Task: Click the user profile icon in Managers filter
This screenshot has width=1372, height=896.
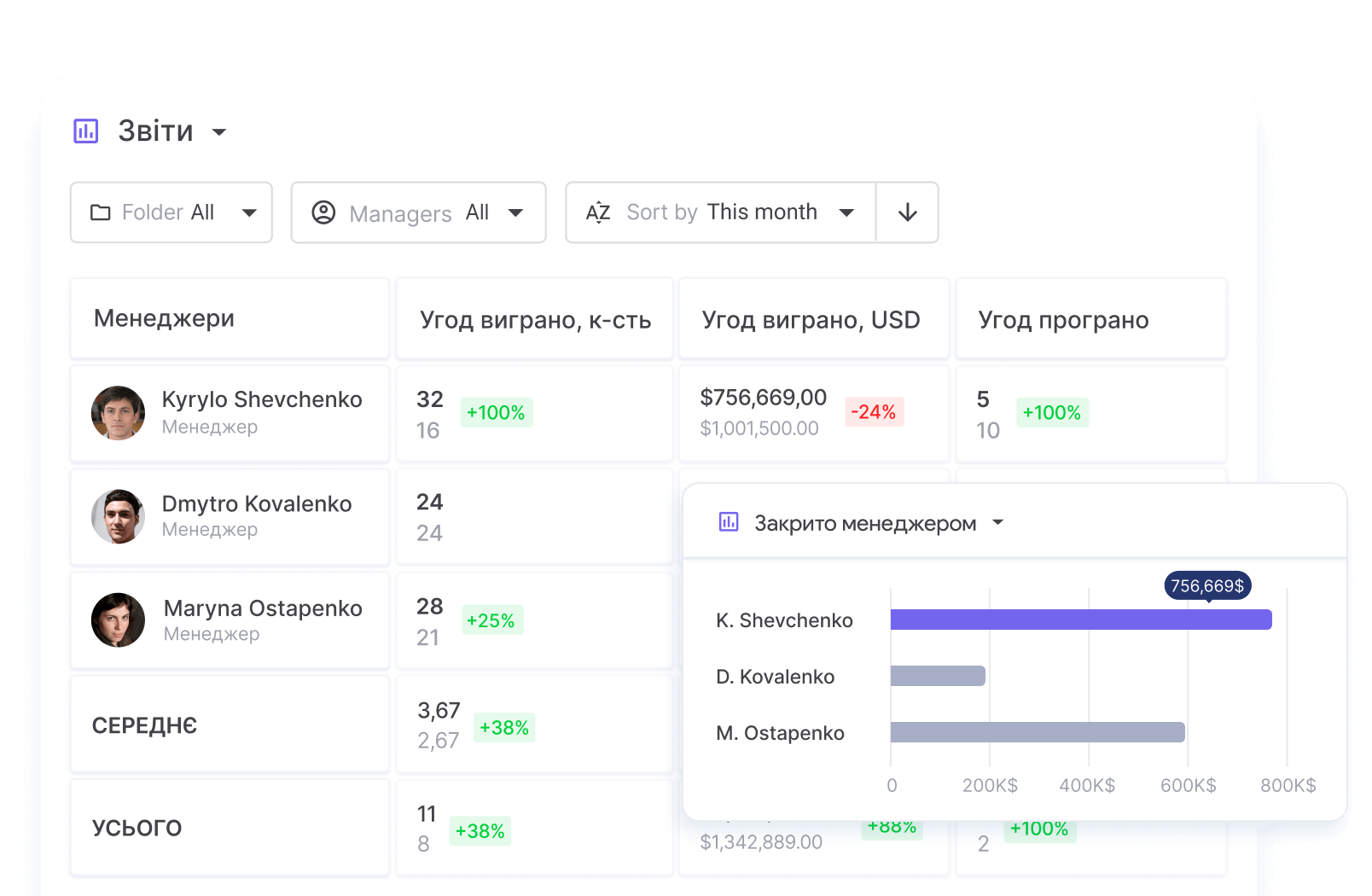Action: pyautogui.click(x=323, y=212)
